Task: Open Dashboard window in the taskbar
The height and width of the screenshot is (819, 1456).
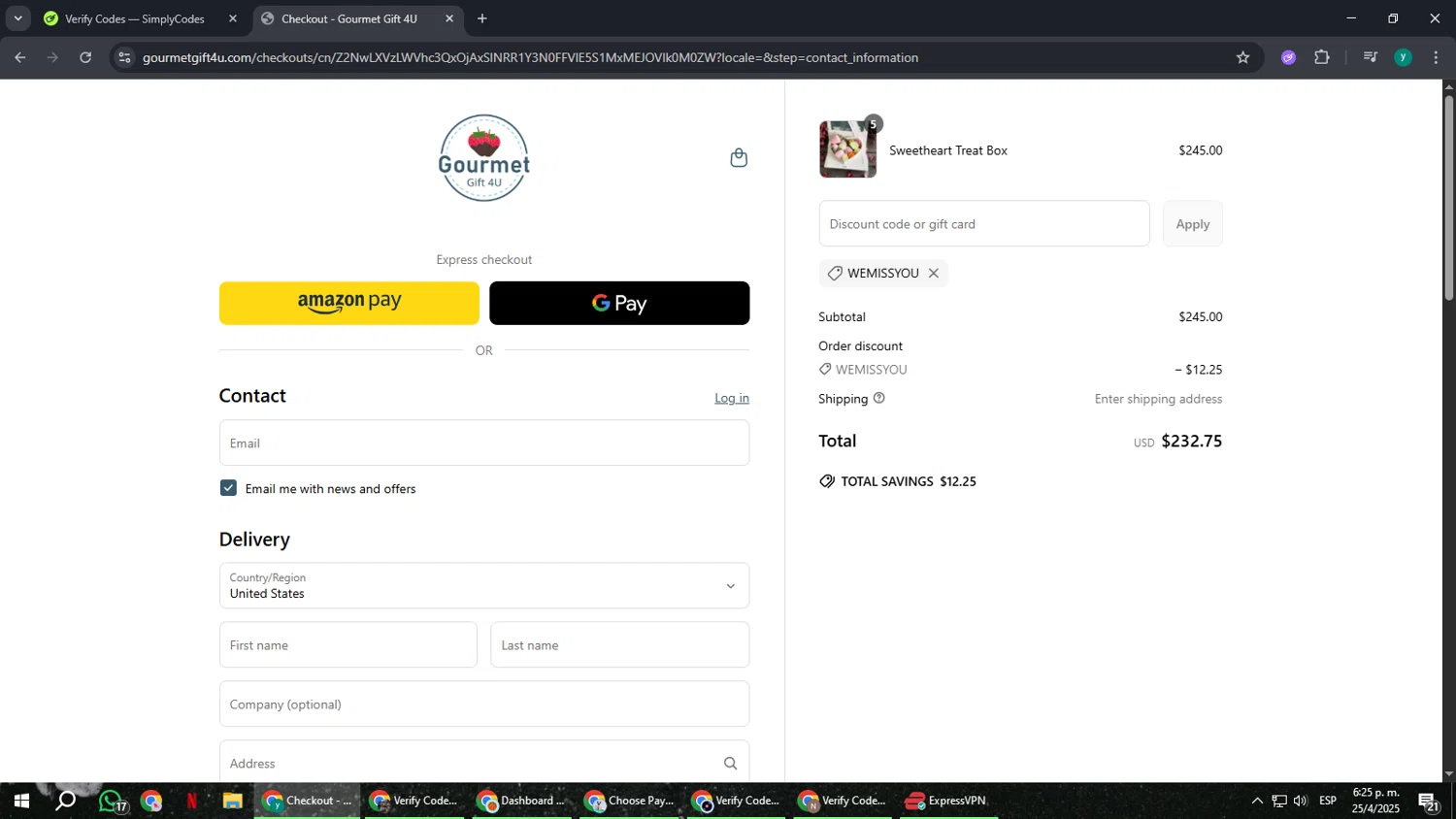Action: tap(521, 802)
